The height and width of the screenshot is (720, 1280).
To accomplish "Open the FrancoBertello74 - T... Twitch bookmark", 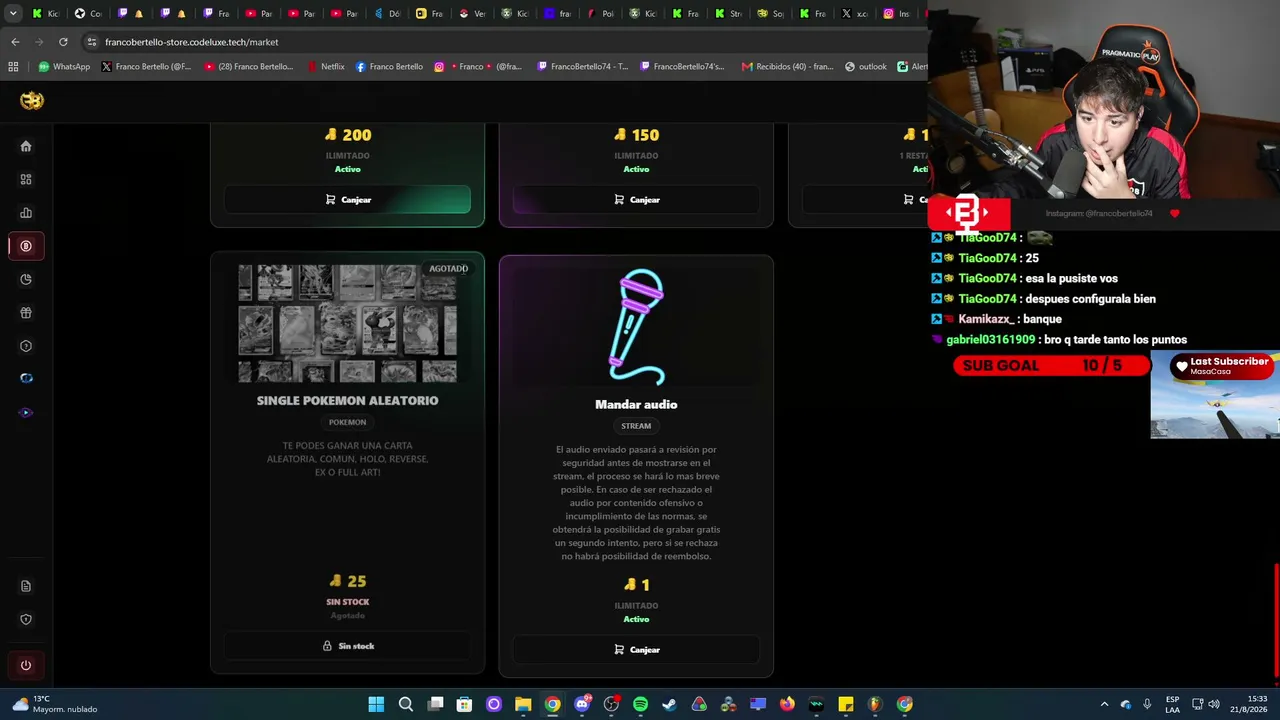I will 582,67.
